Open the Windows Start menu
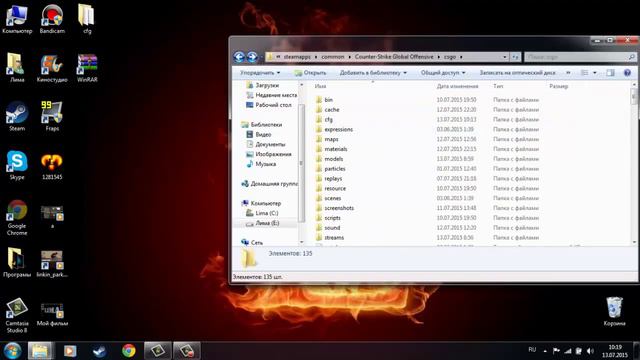The image size is (640, 360). [12, 351]
